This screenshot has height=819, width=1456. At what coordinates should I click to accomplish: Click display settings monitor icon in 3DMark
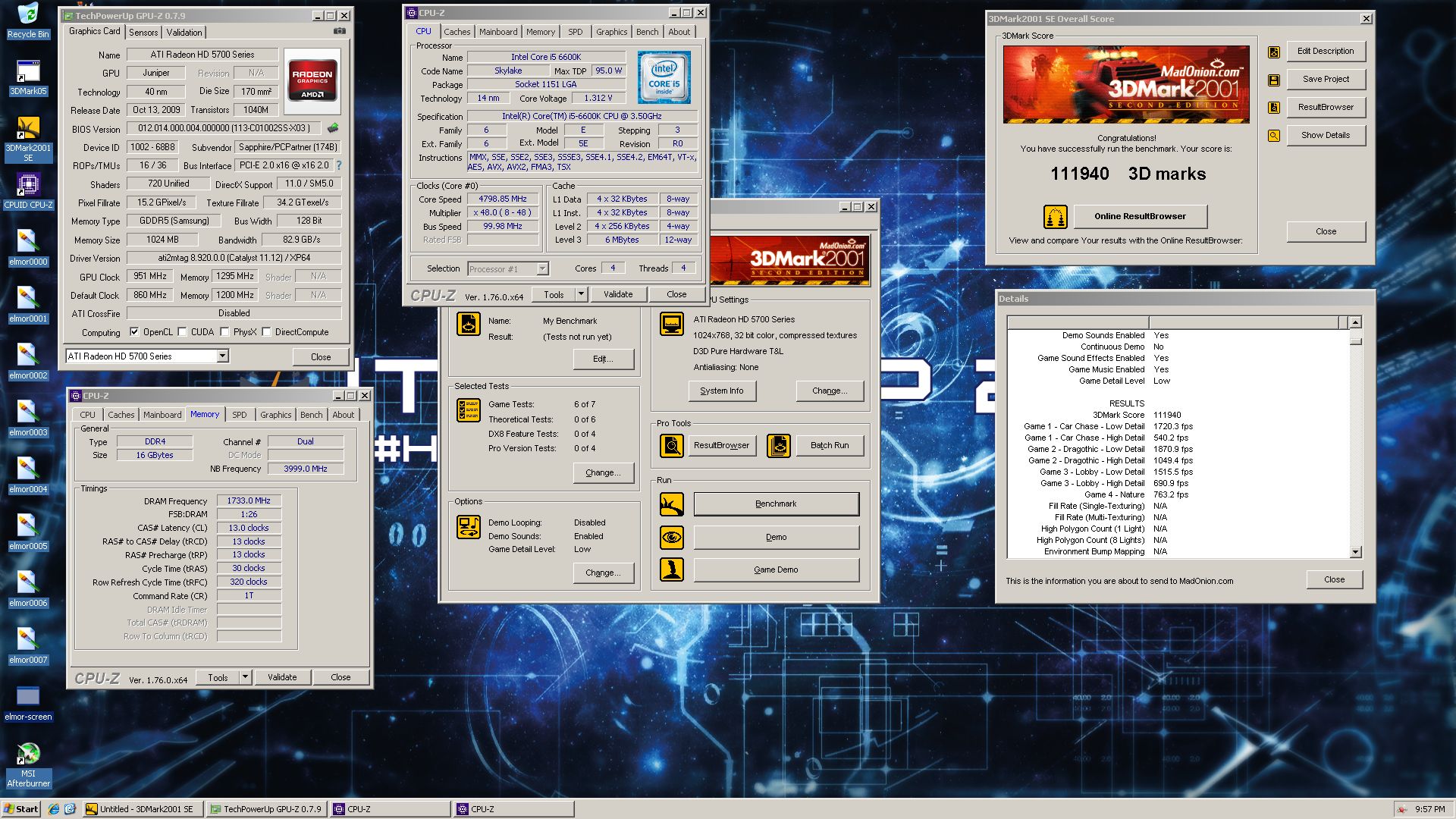click(x=672, y=325)
